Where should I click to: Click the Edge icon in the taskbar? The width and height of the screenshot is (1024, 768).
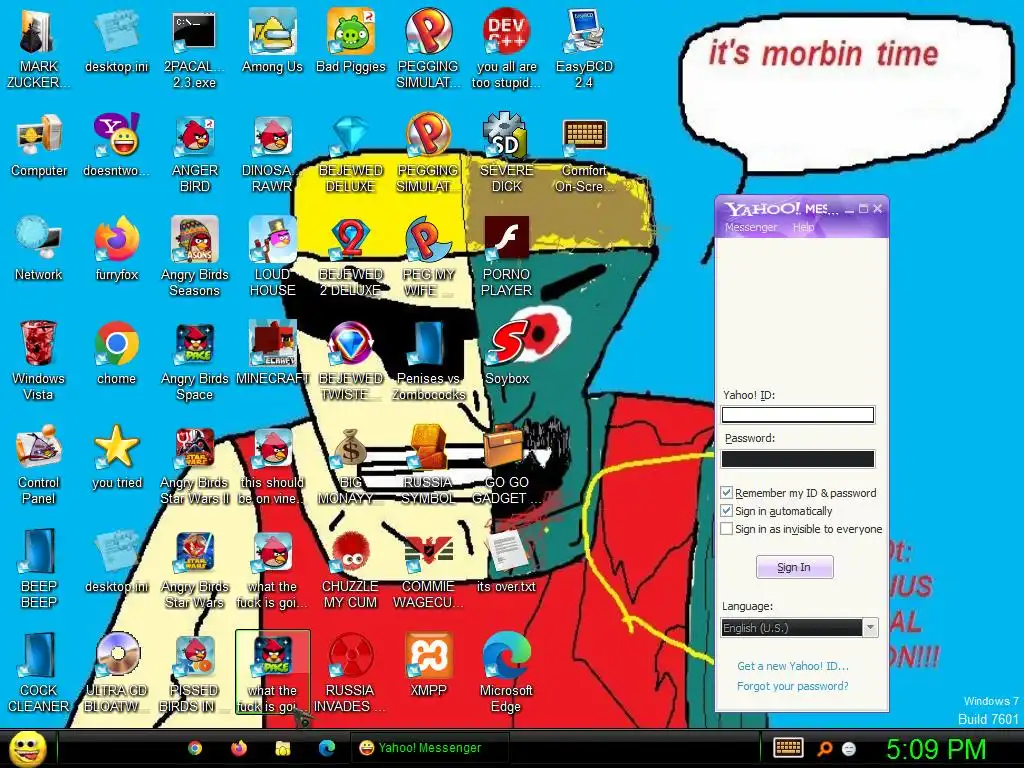point(327,748)
